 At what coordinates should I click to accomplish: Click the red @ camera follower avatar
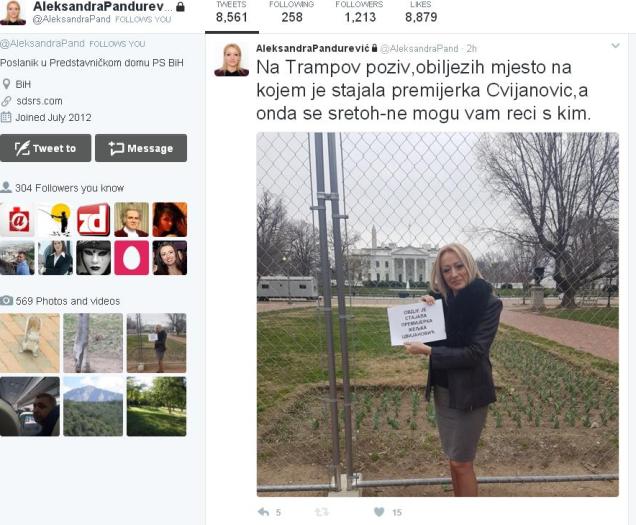pyautogui.click(x=17, y=219)
